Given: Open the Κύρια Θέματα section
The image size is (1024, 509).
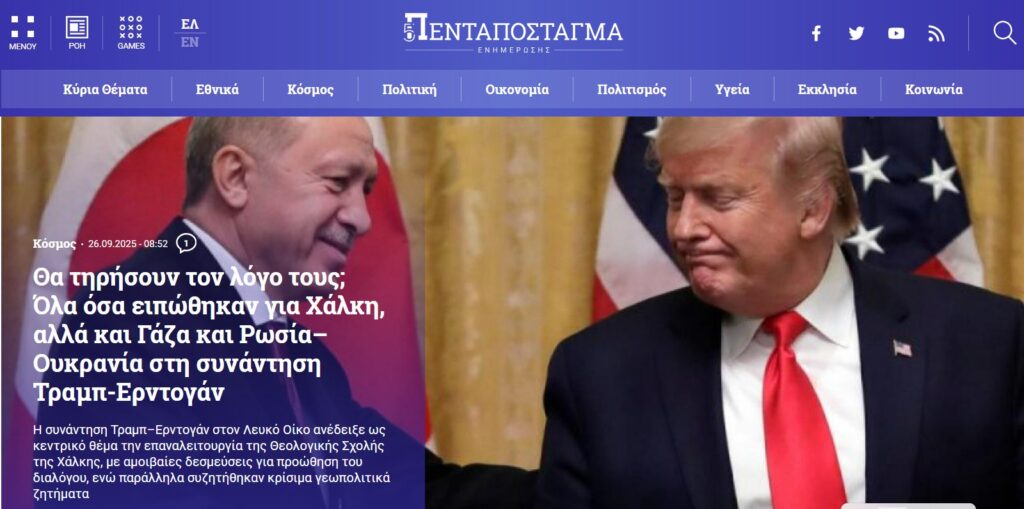Looking at the screenshot, I should (105, 90).
